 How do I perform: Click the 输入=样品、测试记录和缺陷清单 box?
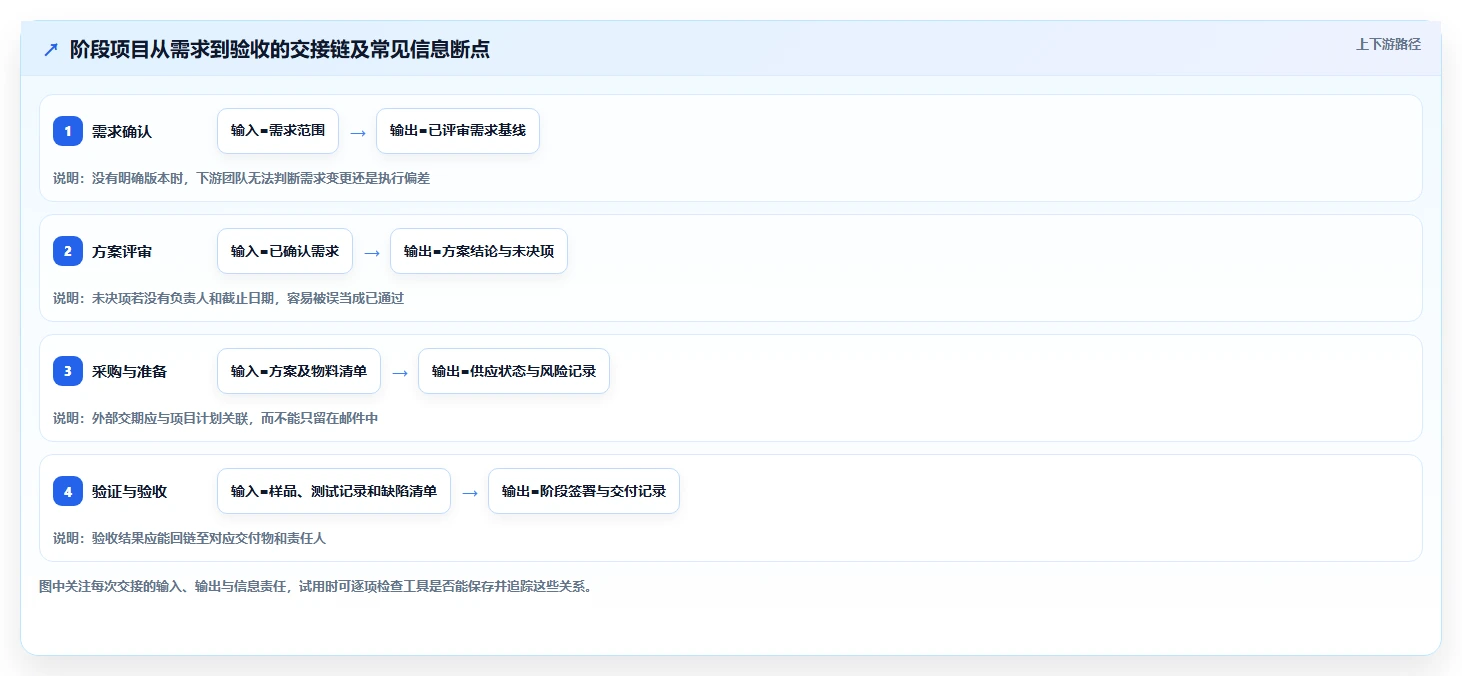(x=334, y=491)
